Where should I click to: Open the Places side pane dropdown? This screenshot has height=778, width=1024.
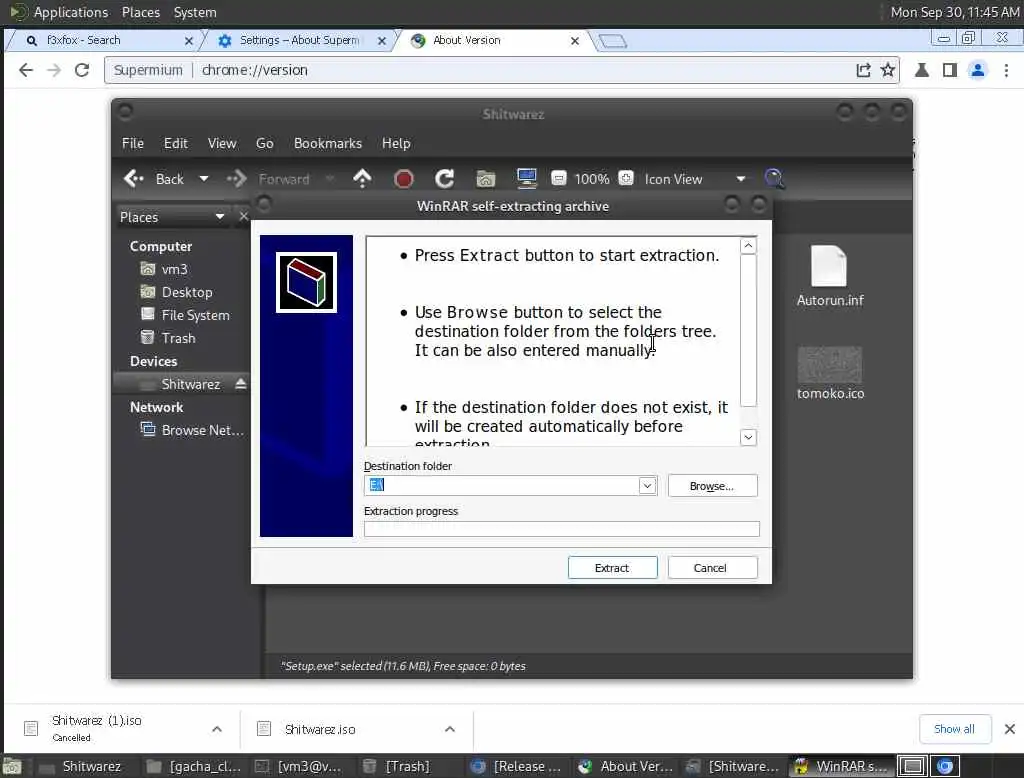[172, 217]
